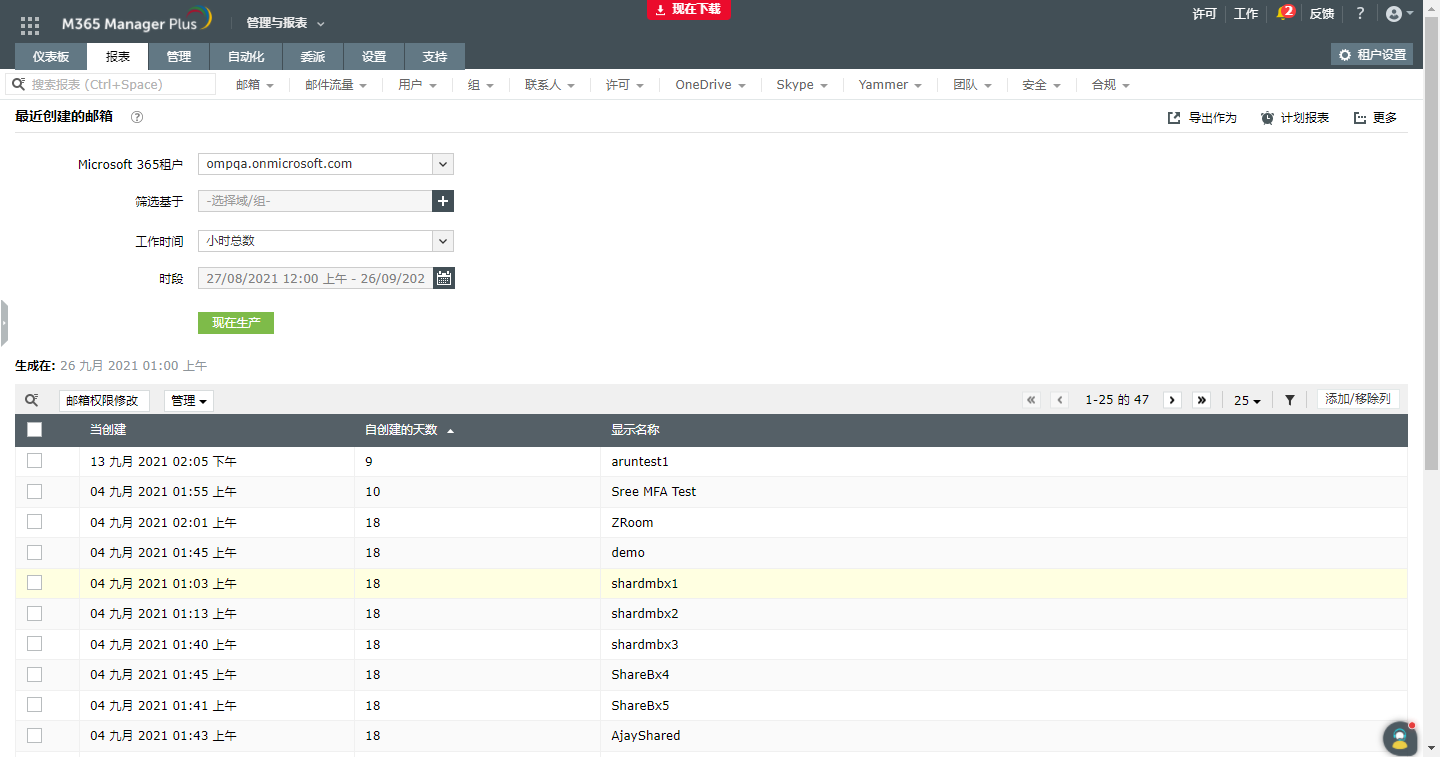Screen dimensions: 1440x757
Task: Jump to the last page of results
Action: [1202, 400]
